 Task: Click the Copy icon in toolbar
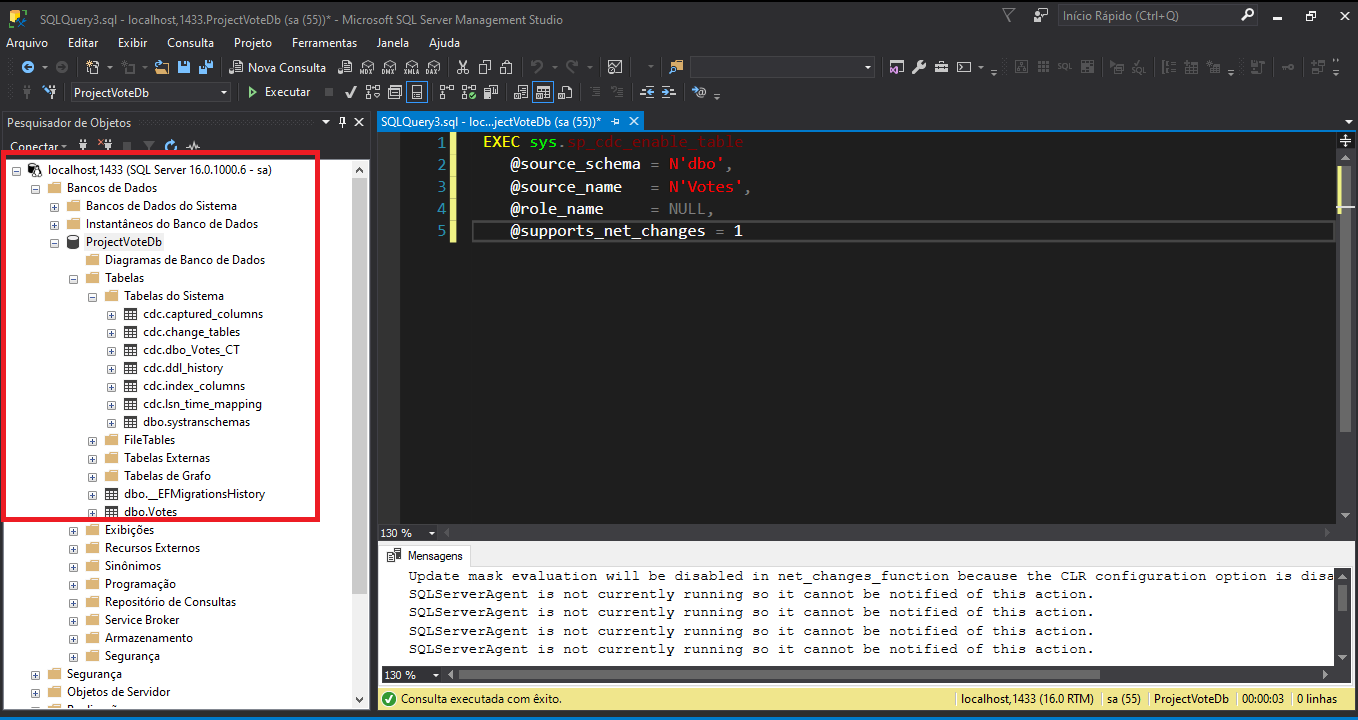click(484, 67)
